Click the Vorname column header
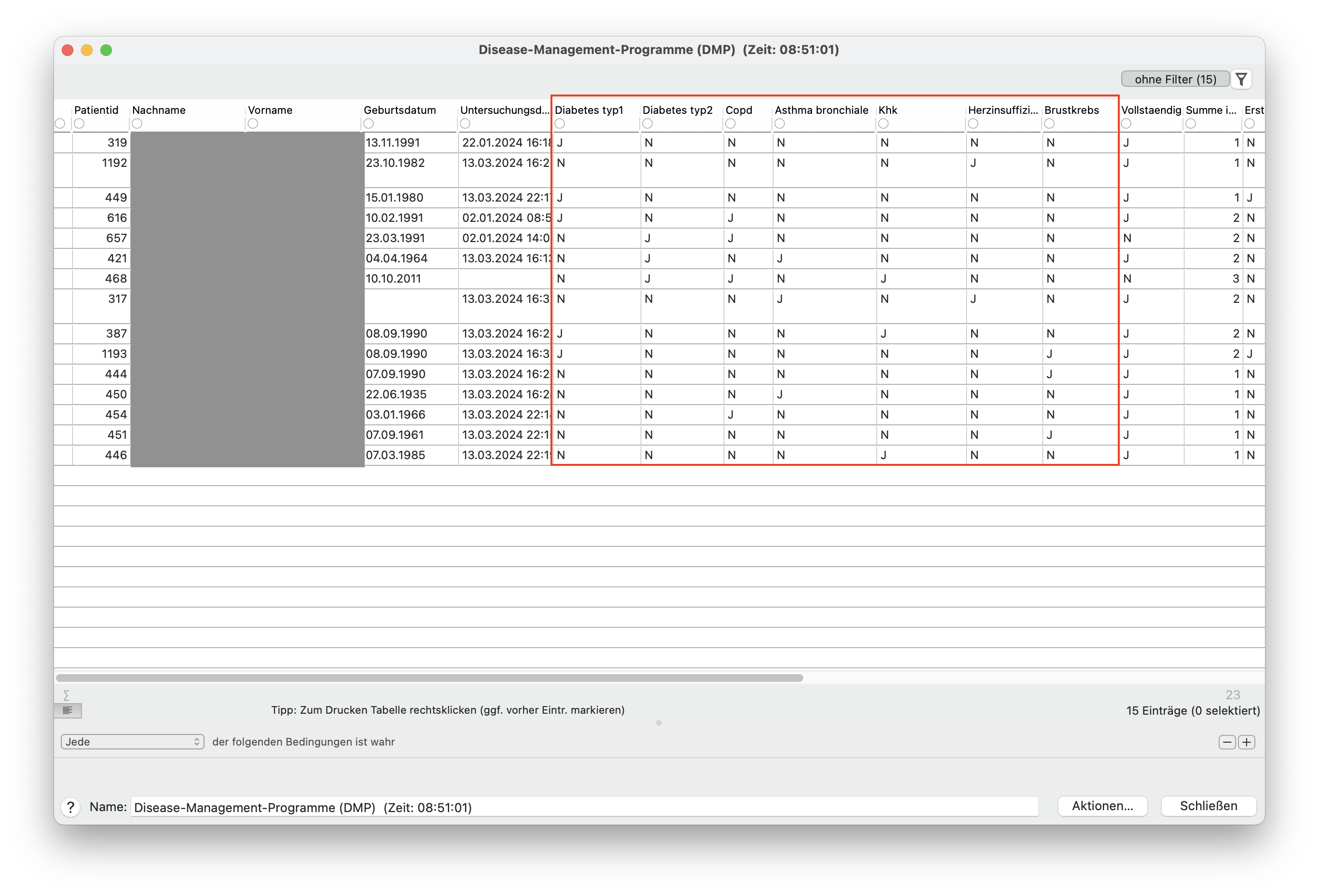Viewport: 1319px width, 896px height. pos(270,110)
